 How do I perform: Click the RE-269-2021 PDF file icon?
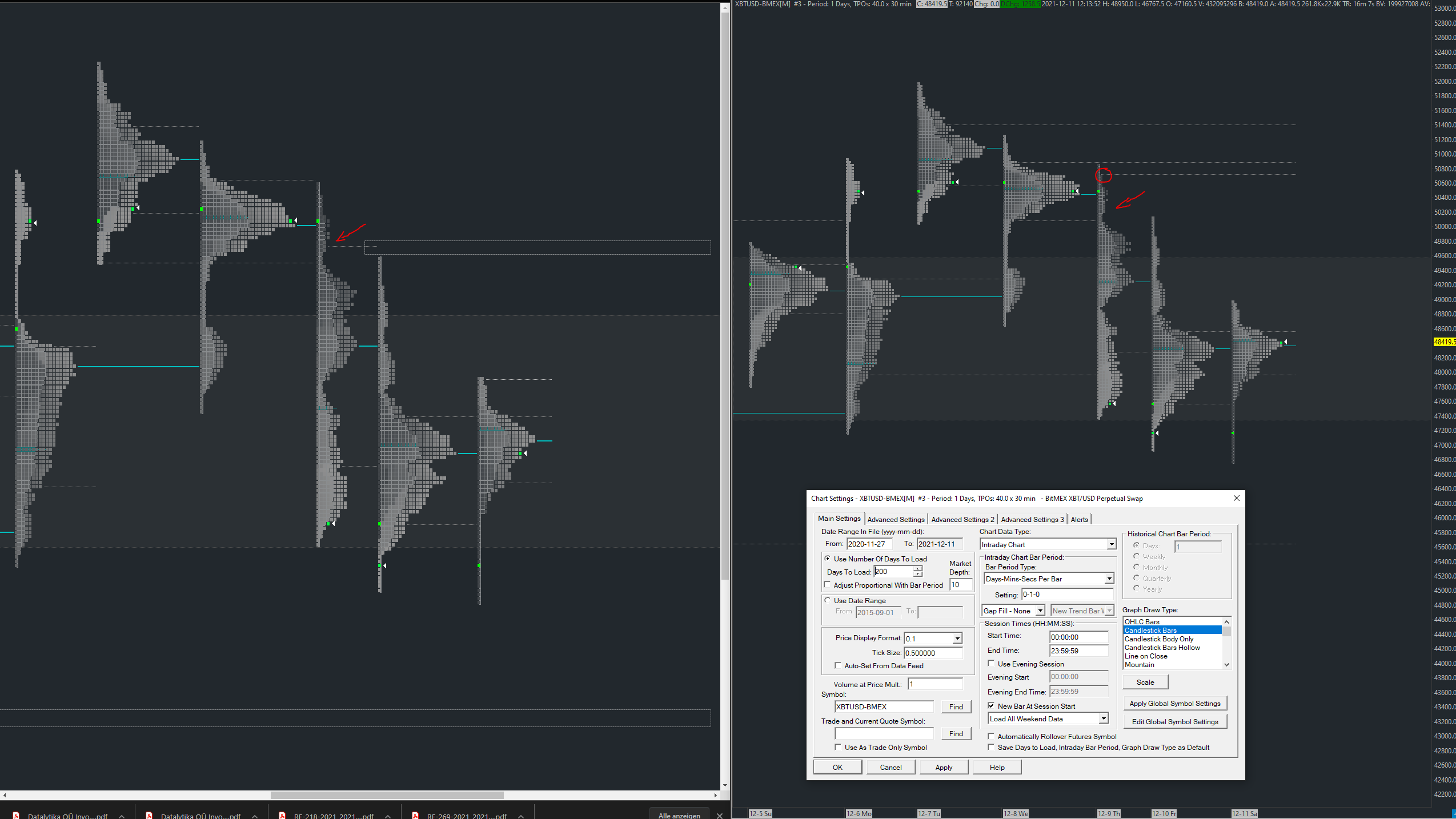tap(415, 815)
